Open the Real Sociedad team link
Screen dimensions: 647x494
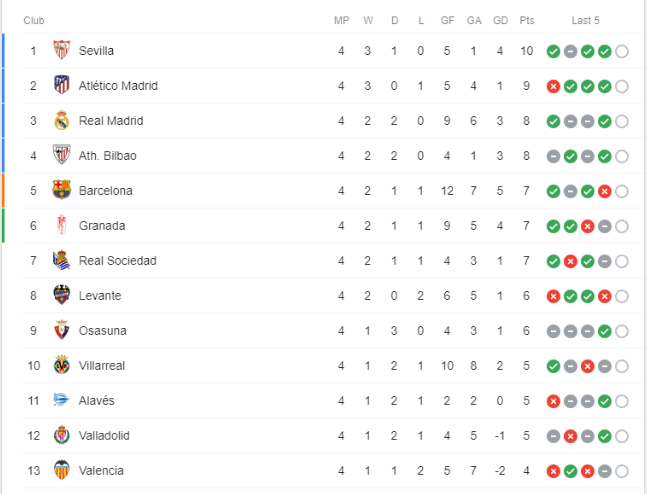pos(117,261)
